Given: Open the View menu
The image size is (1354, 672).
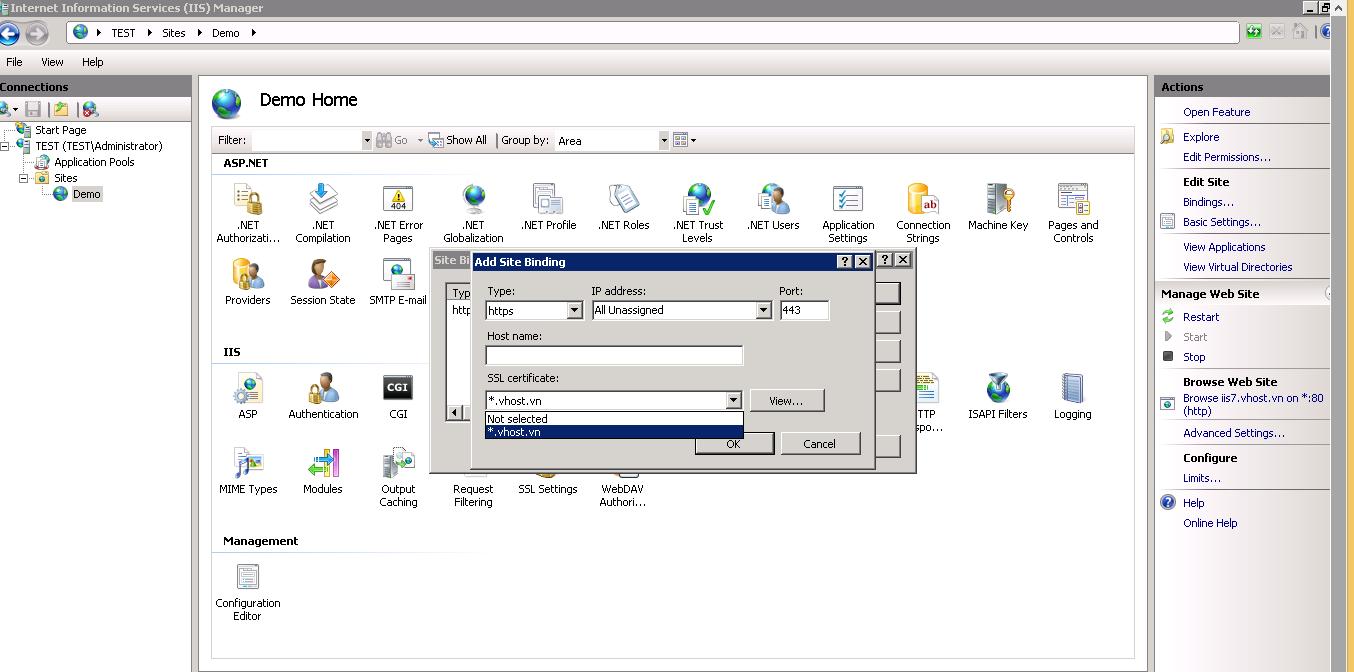Looking at the screenshot, I should tap(52, 62).
